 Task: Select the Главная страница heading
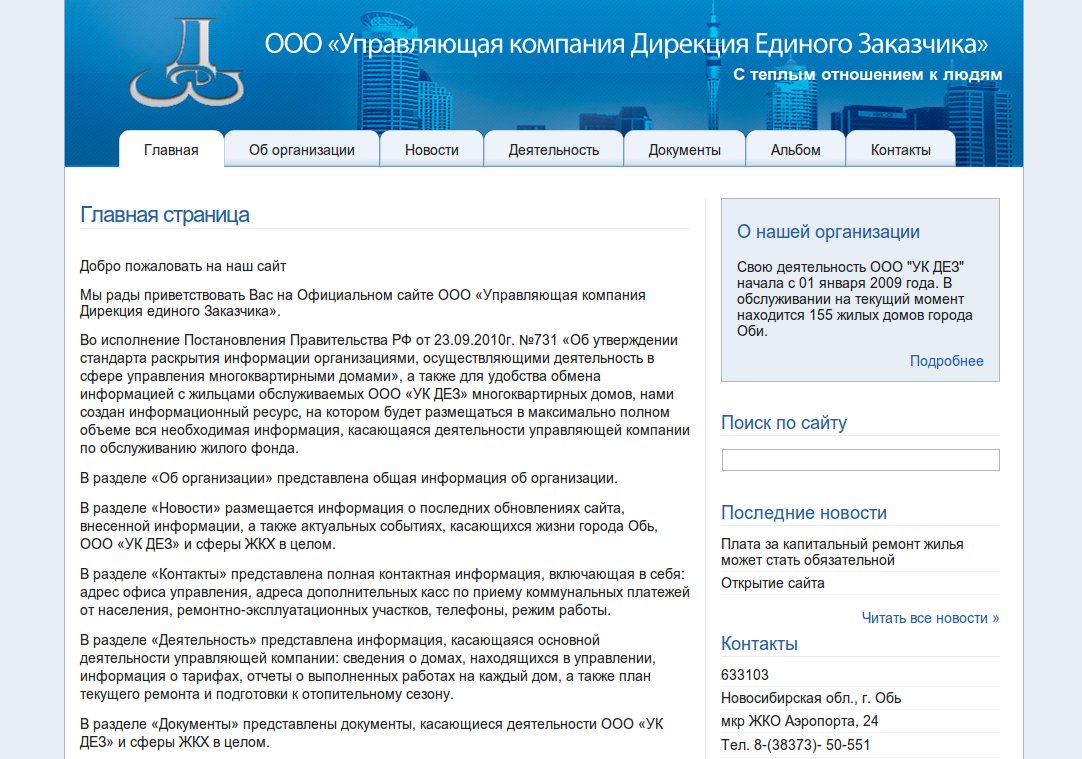point(165,215)
